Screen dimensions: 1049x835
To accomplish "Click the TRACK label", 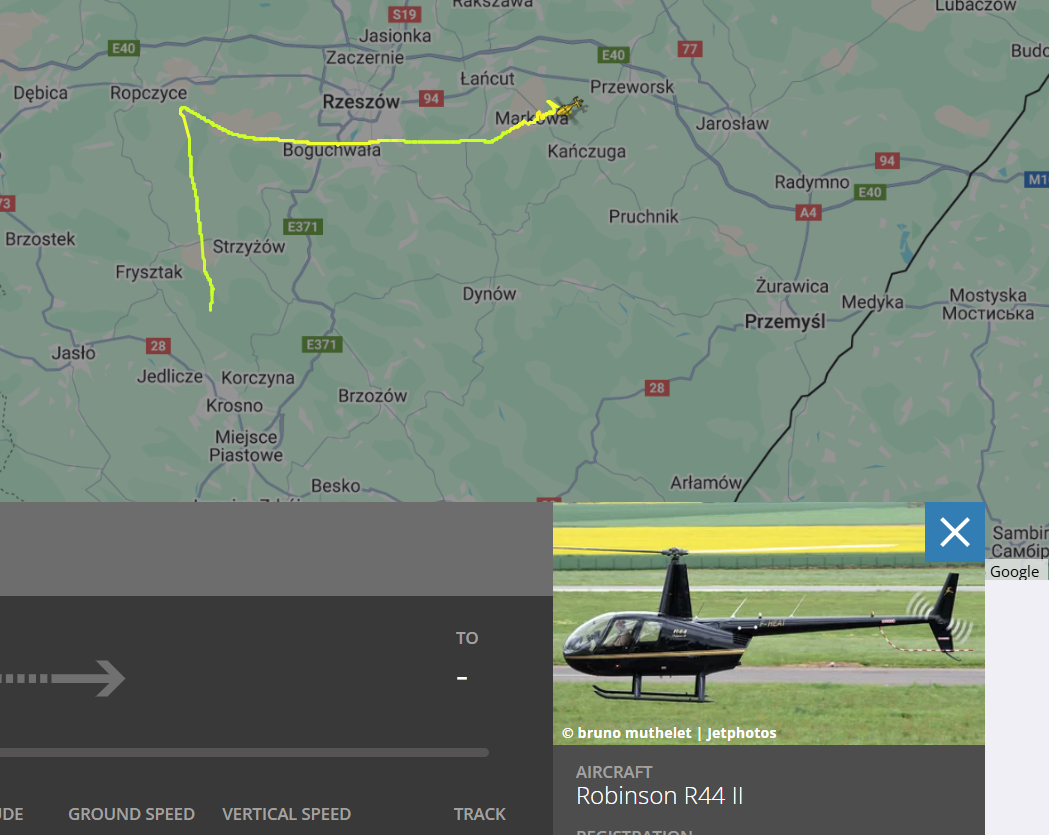I will [480, 814].
